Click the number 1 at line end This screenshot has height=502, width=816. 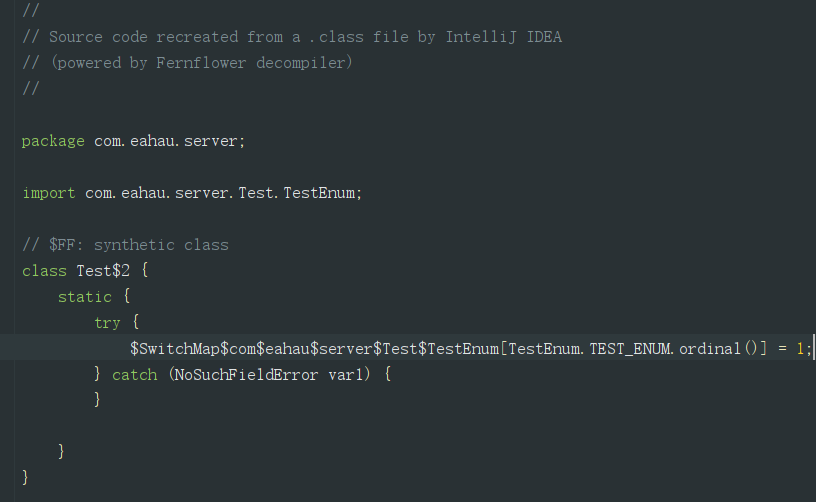tap(800, 349)
